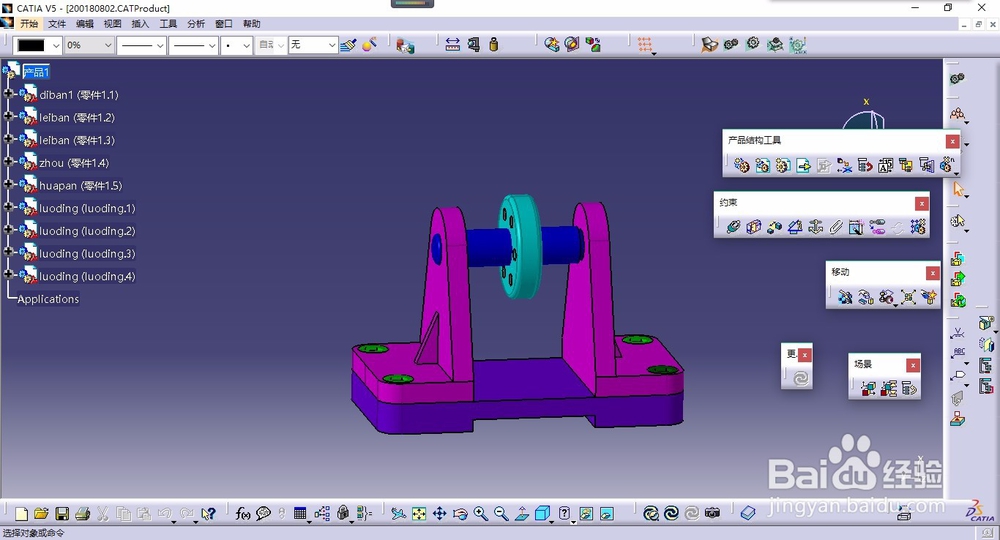Click the Existing Component insert icon
1000x540 pixels.
804,166
